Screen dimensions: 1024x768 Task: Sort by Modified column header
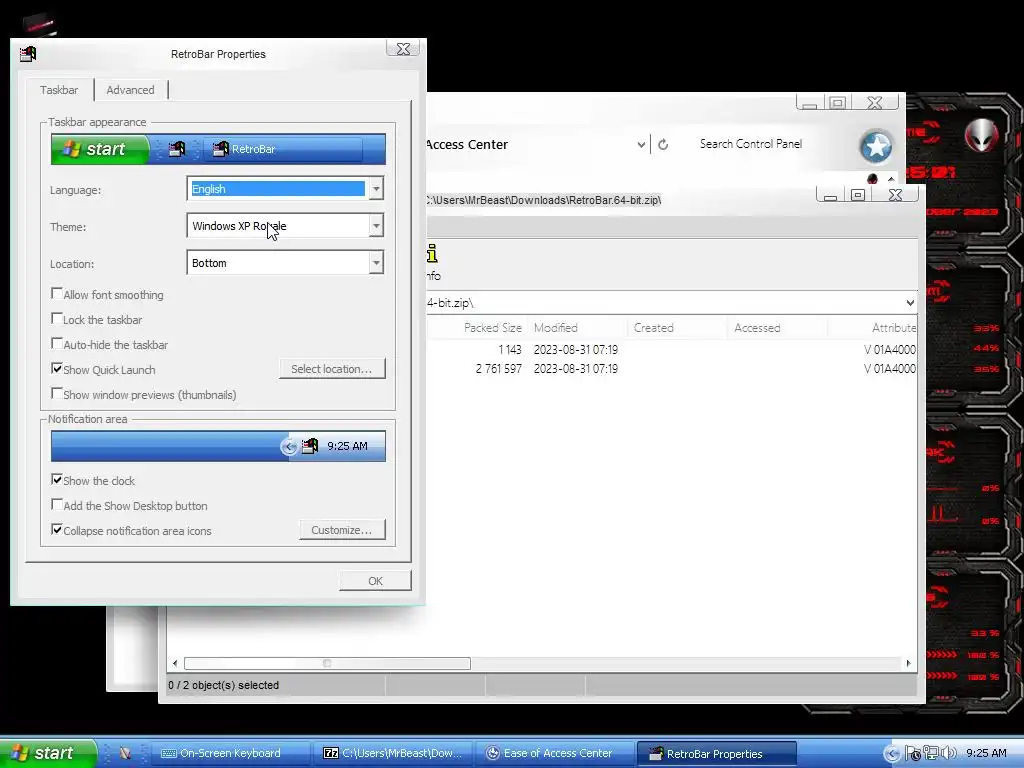point(577,328)
